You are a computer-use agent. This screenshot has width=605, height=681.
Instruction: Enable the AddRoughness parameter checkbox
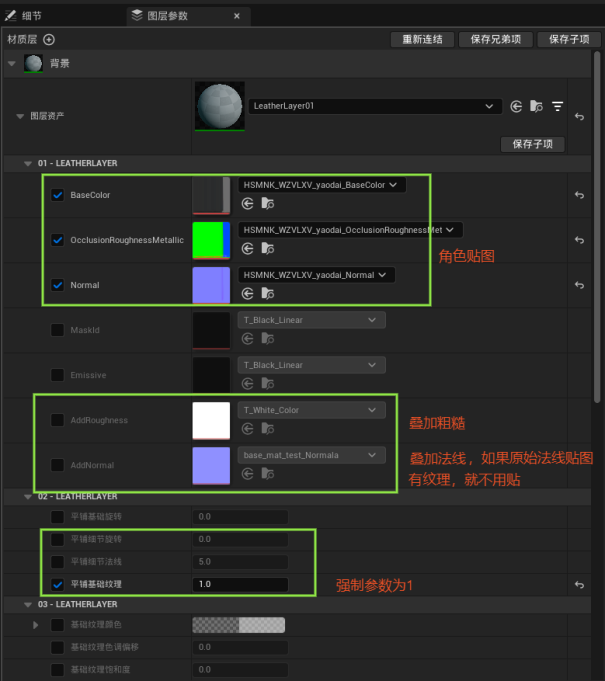tap(57, 420)
